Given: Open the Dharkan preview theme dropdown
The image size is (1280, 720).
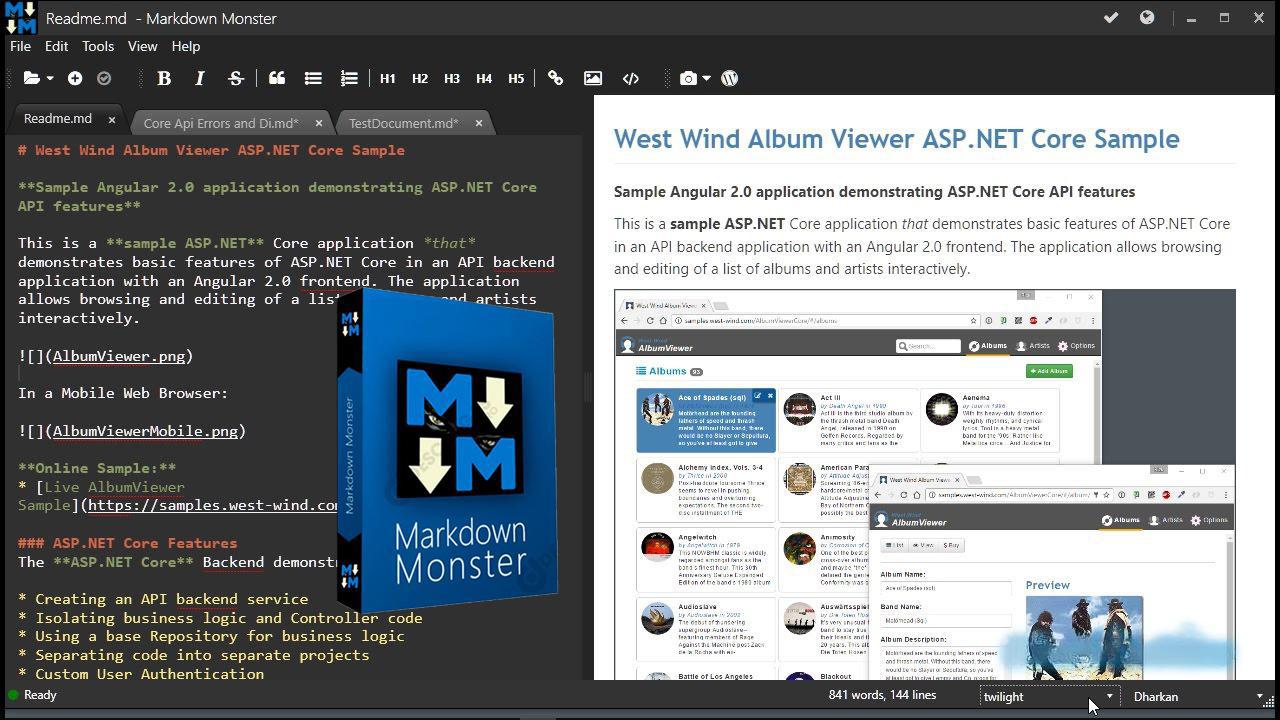Looking at the screenshot, I should coord(1199,696).
